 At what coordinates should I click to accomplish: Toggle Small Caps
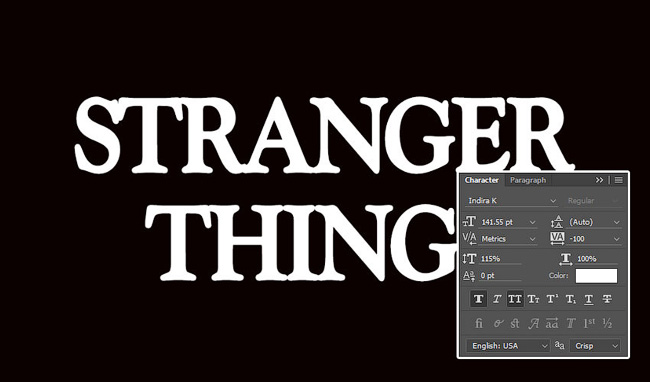[x=534, y=299]
